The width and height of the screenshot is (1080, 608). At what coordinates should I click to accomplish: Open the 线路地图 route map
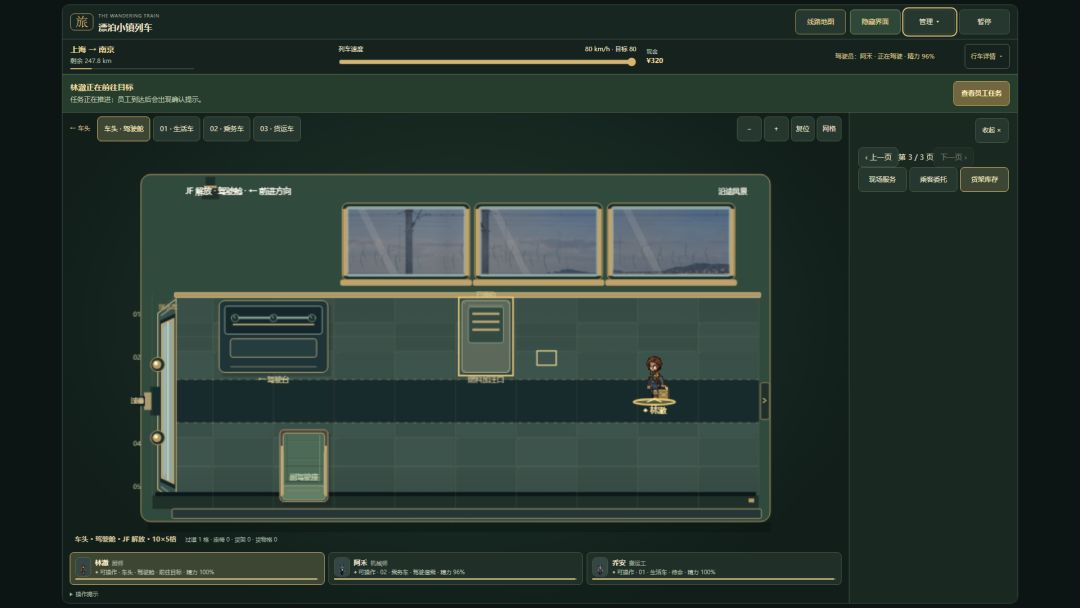820,22
